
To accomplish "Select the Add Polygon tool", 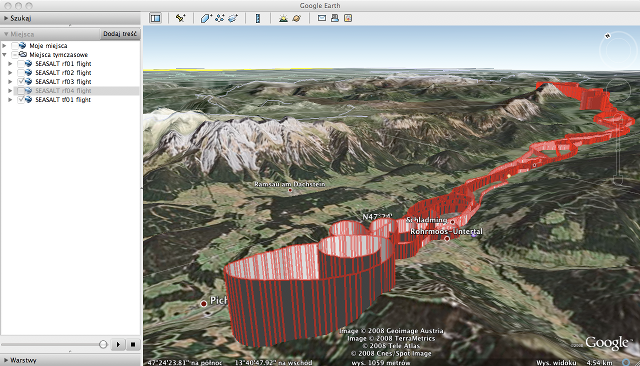I will click(206, 18).
